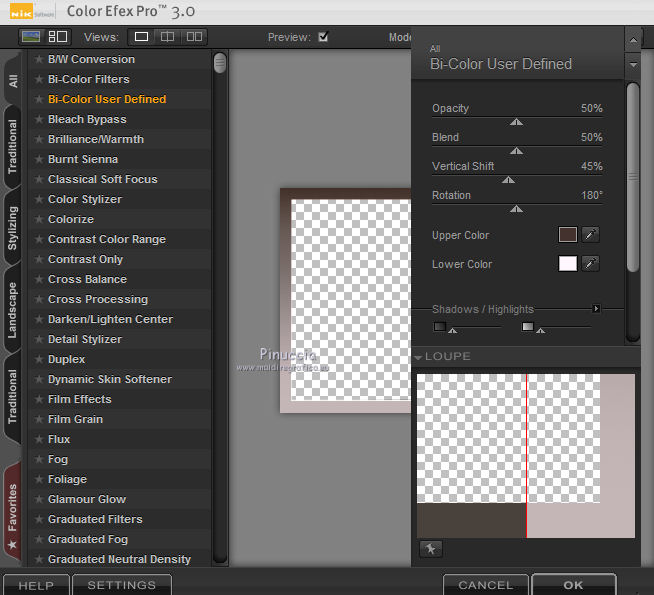Switch to the Stylizing tab
Viewport: 654px width, 595px height.
(12, 228)
